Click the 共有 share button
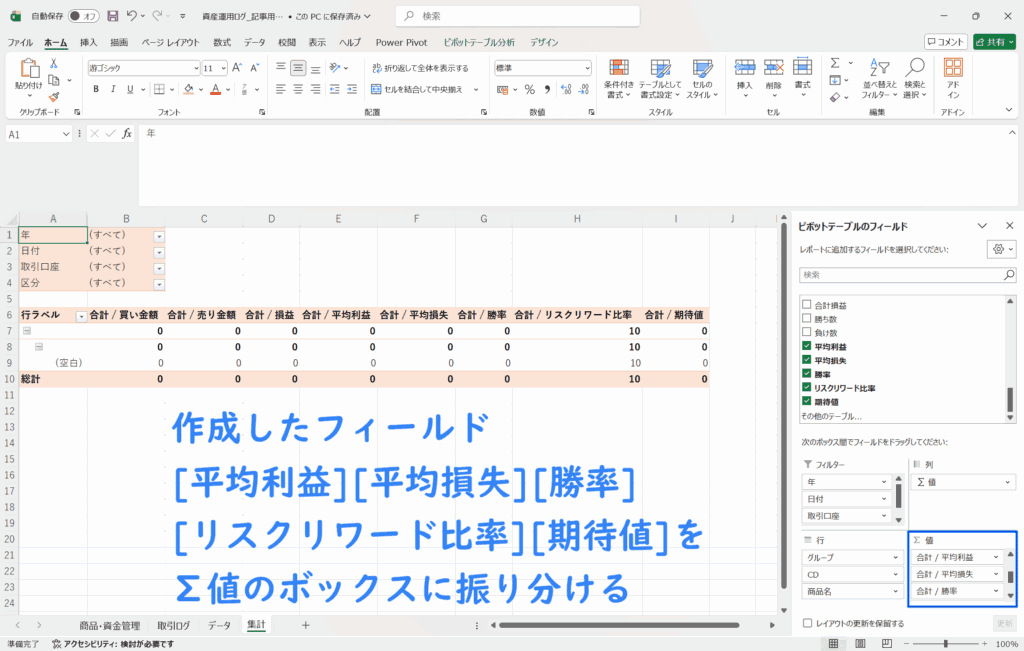Screen dimensions: 1024x651 point(994,42)
